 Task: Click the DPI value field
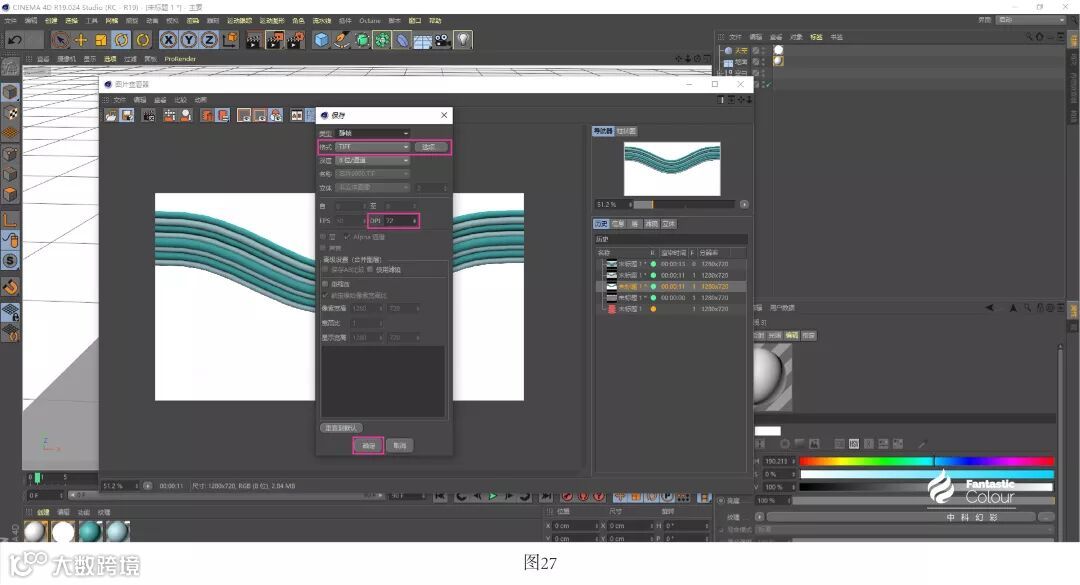pyautogui.click(x=400, y=220)
